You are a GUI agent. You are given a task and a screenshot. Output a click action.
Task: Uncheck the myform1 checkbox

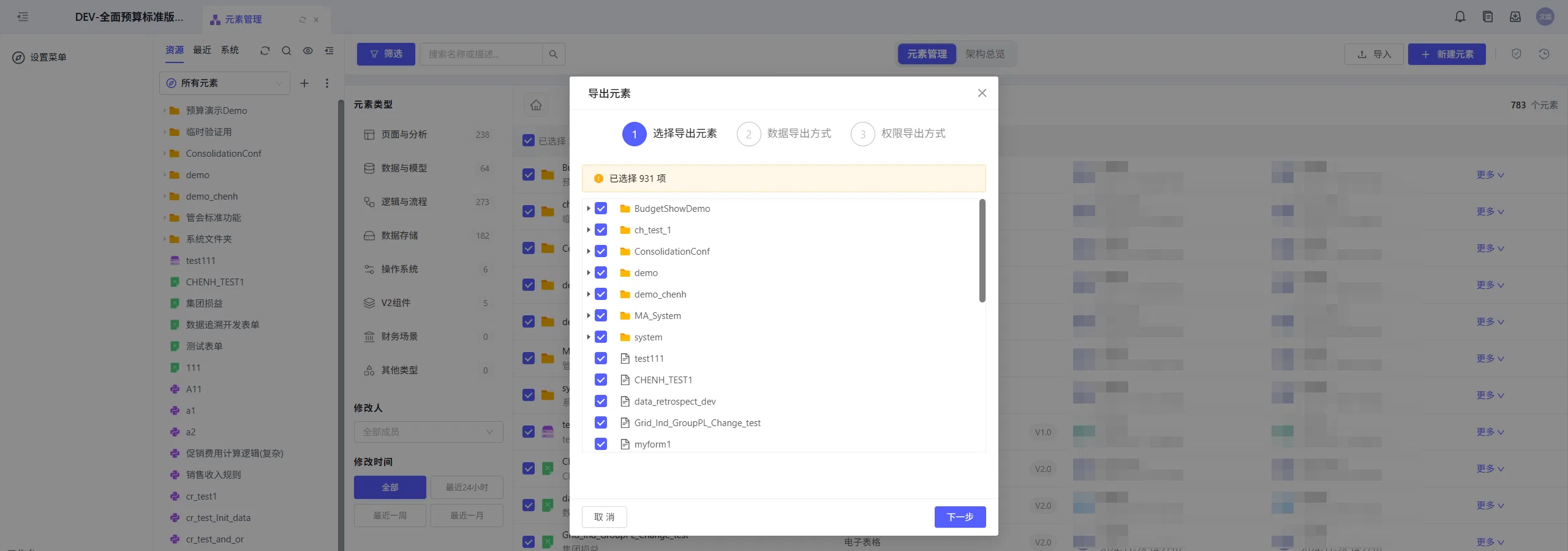coord(601,444)
